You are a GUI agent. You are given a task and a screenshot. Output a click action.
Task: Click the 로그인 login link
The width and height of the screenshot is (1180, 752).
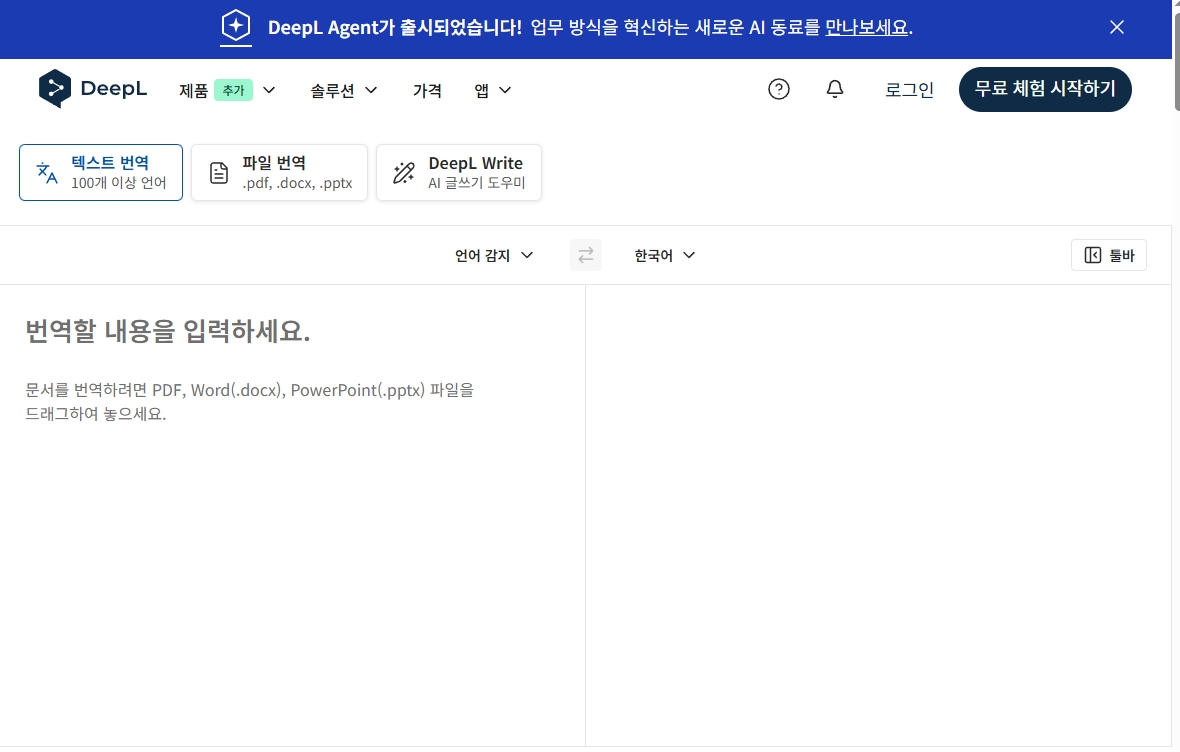[909, 90]
